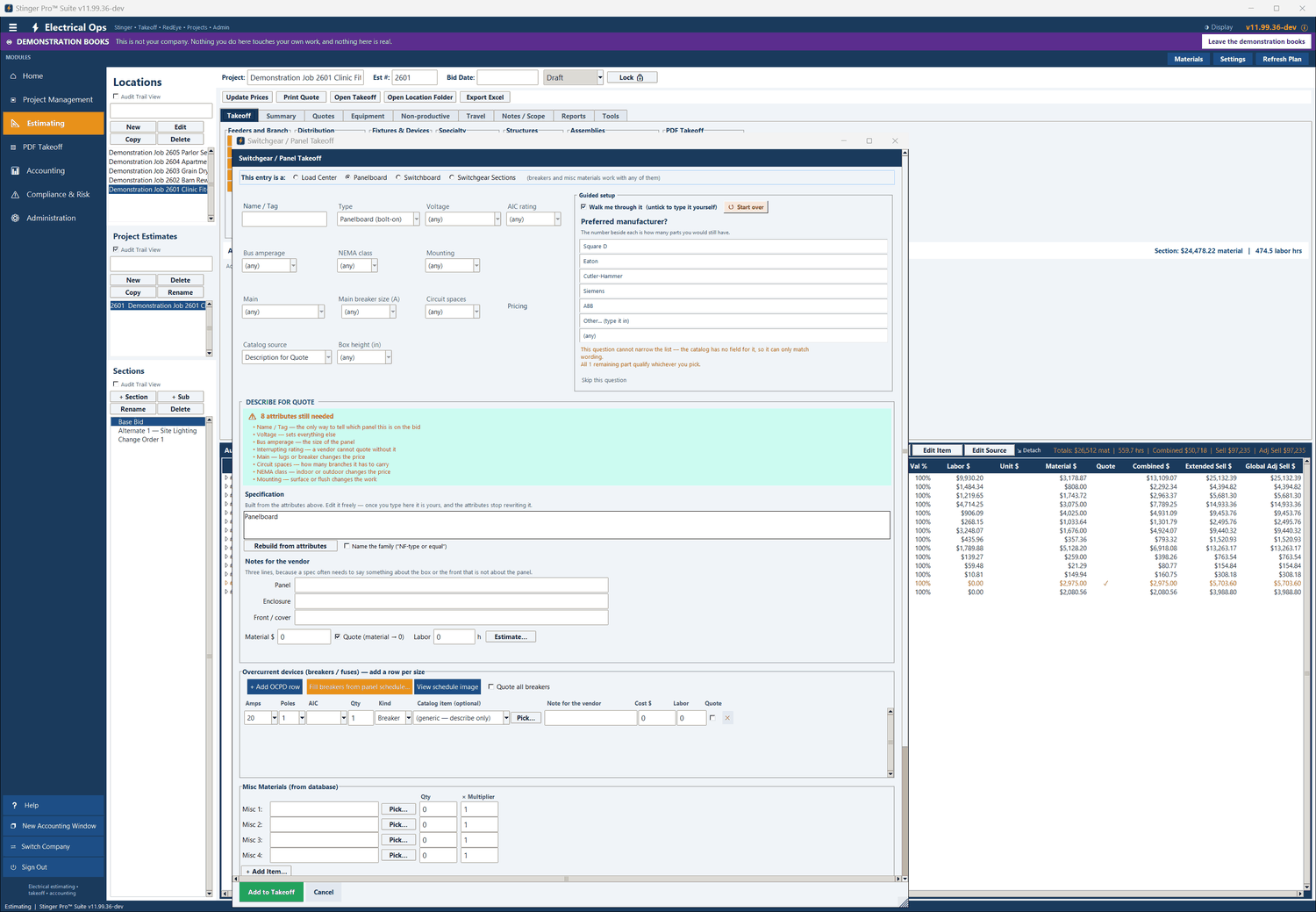Viewport: 1316px width, 912px height.
Task: Click the Name / Tag input field
Action: [x=284, y=219]
